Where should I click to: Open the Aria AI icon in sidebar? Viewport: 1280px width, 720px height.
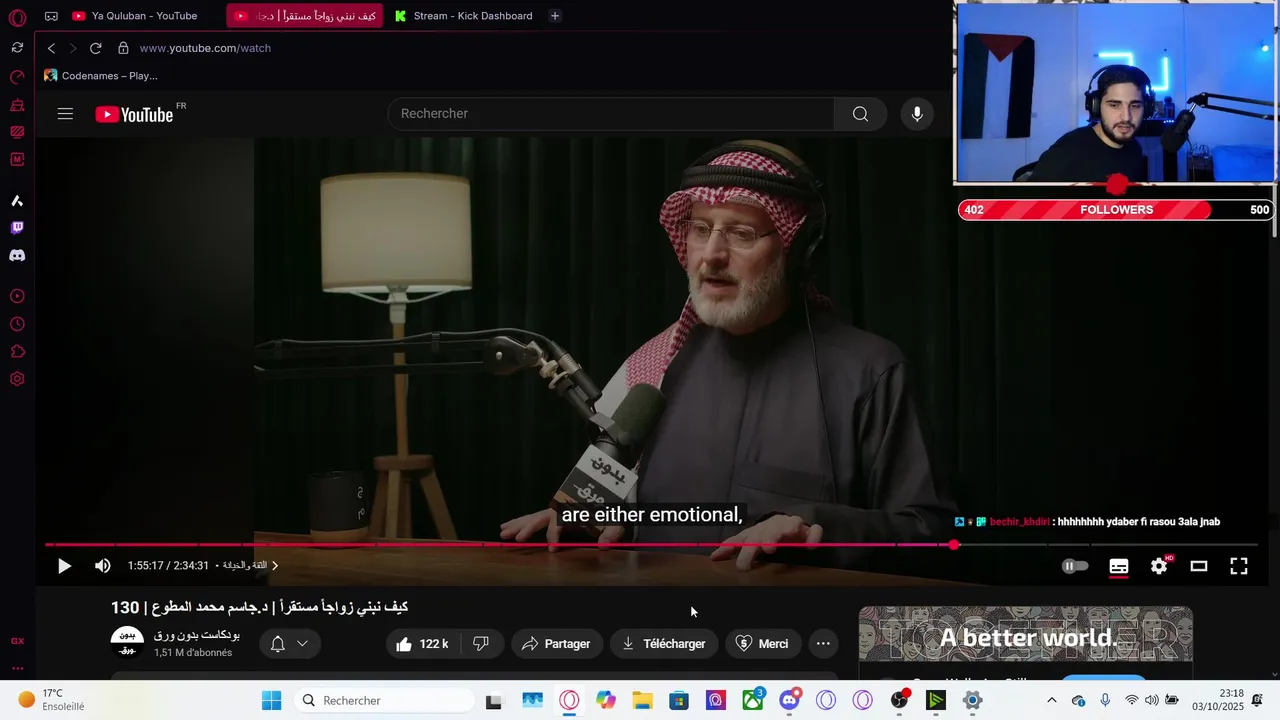[17, 201]
